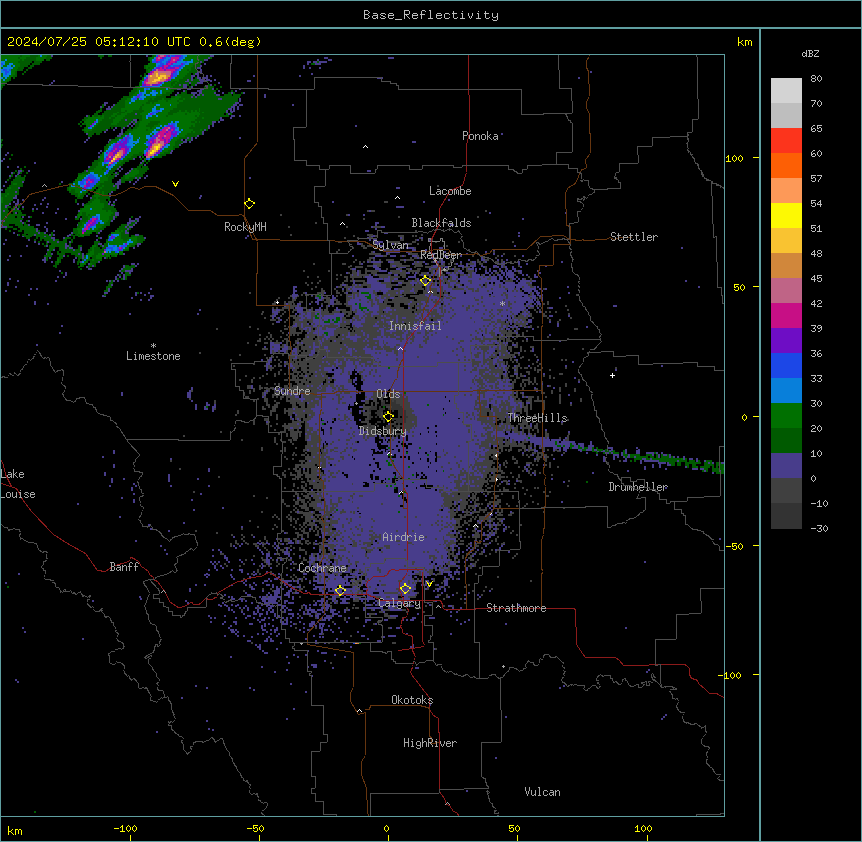Click the yellow diamond marker under Cochrane
The image size is (862, 842).
coord(340,591)
